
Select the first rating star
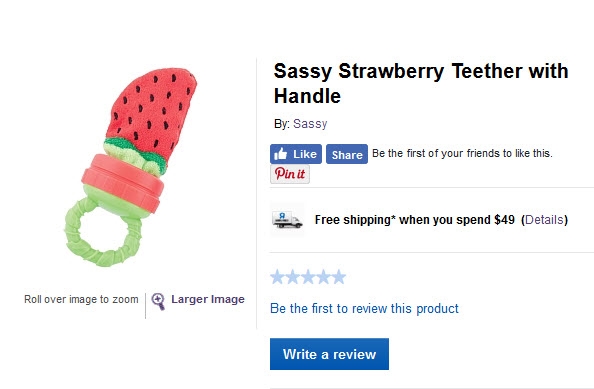click(277, 277)
